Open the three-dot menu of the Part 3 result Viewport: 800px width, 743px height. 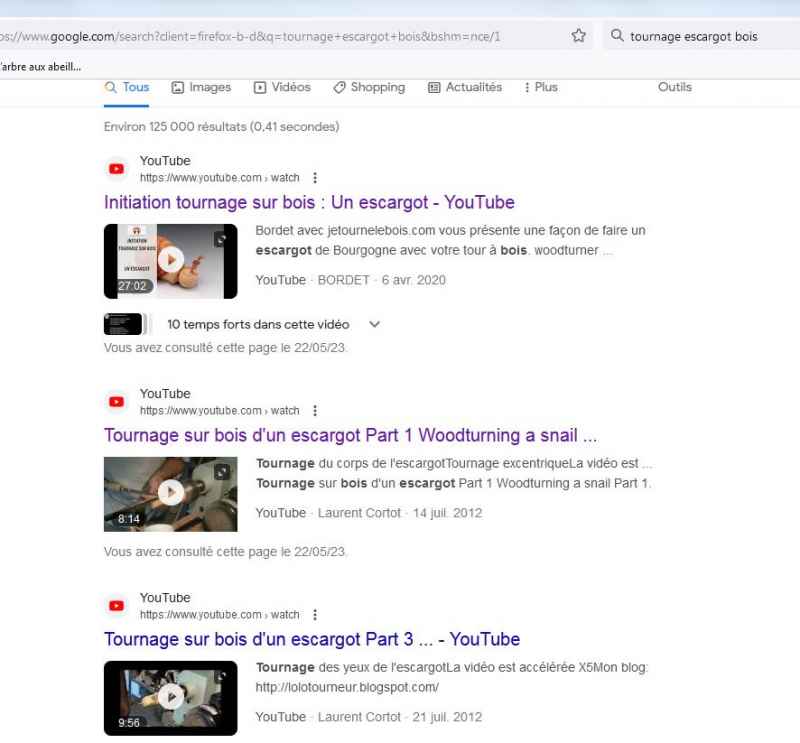[315, 614]
